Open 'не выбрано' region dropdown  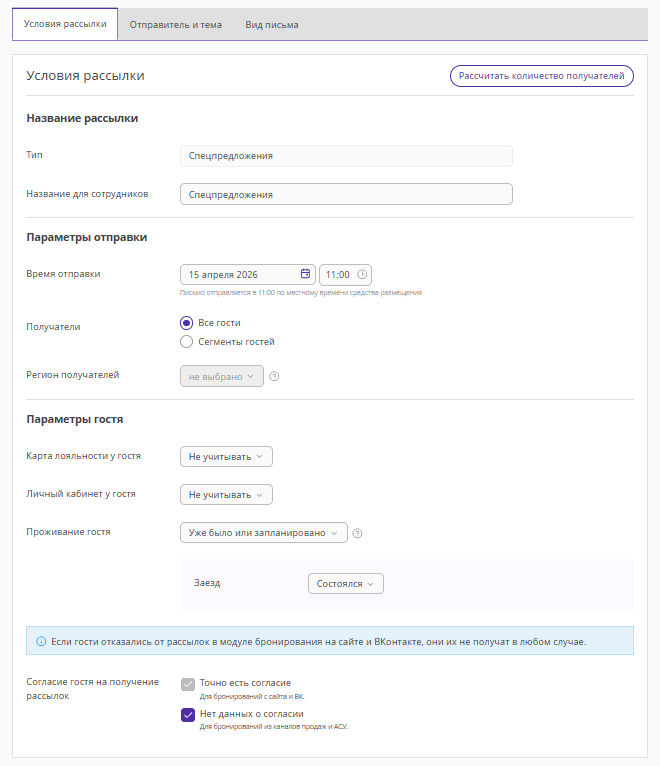pos(222,376)
